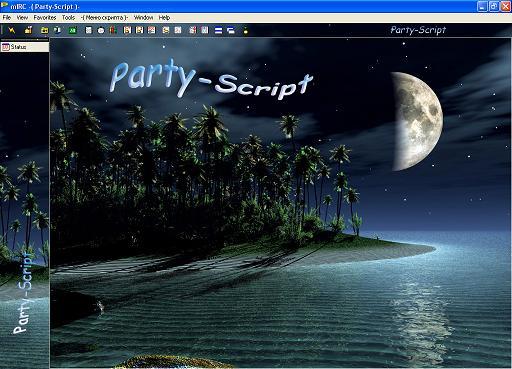Open the Notify List toolbar icon
Screen dimensions: 512x369
193,30
